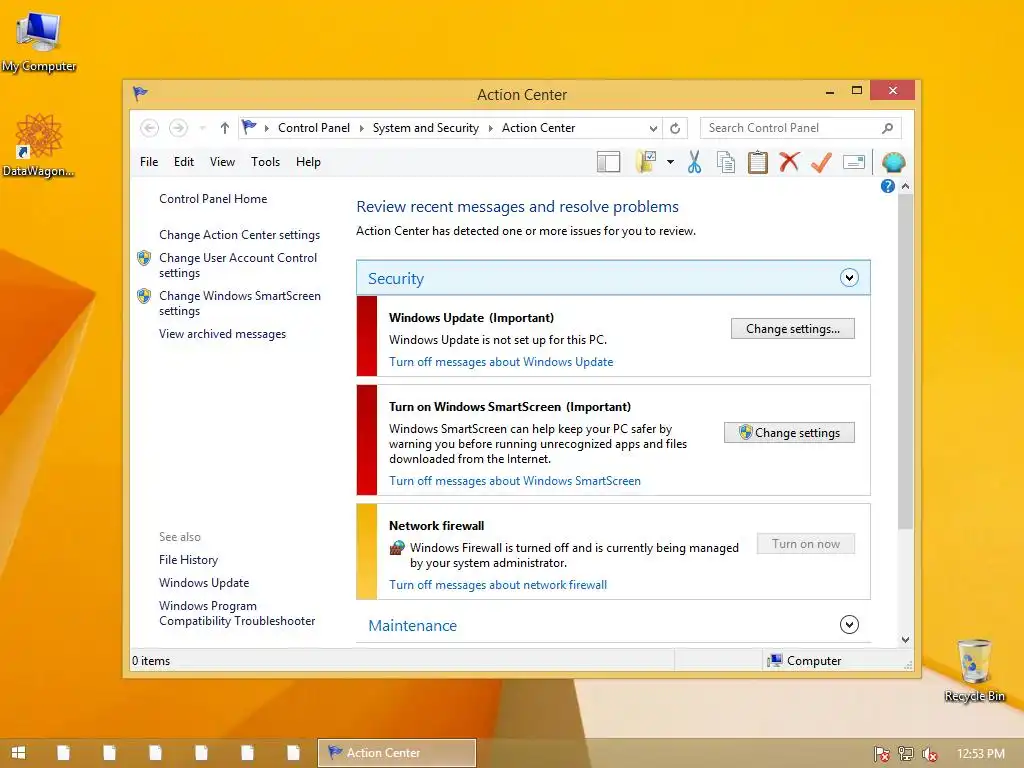Image resolution: width=1024 pixels, height=768 pixels.
Task: Click the muted volume tray icon
Action: click(x=929, y=754)
